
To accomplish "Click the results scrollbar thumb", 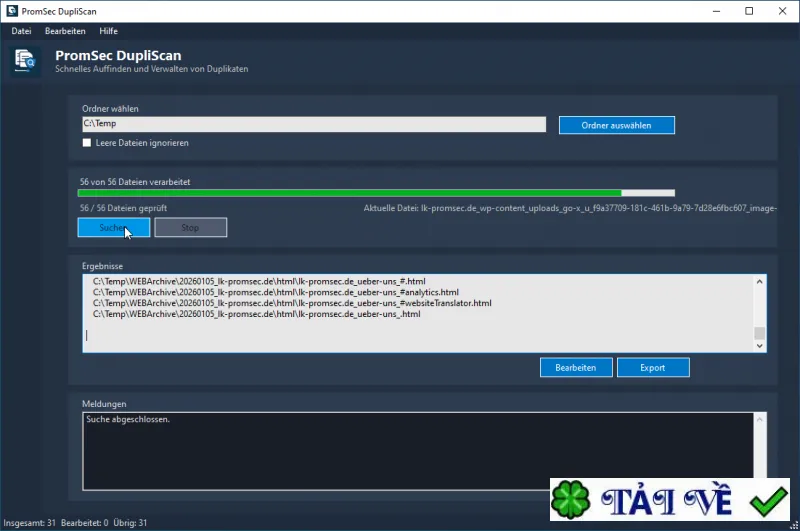I will coord(759,333).
